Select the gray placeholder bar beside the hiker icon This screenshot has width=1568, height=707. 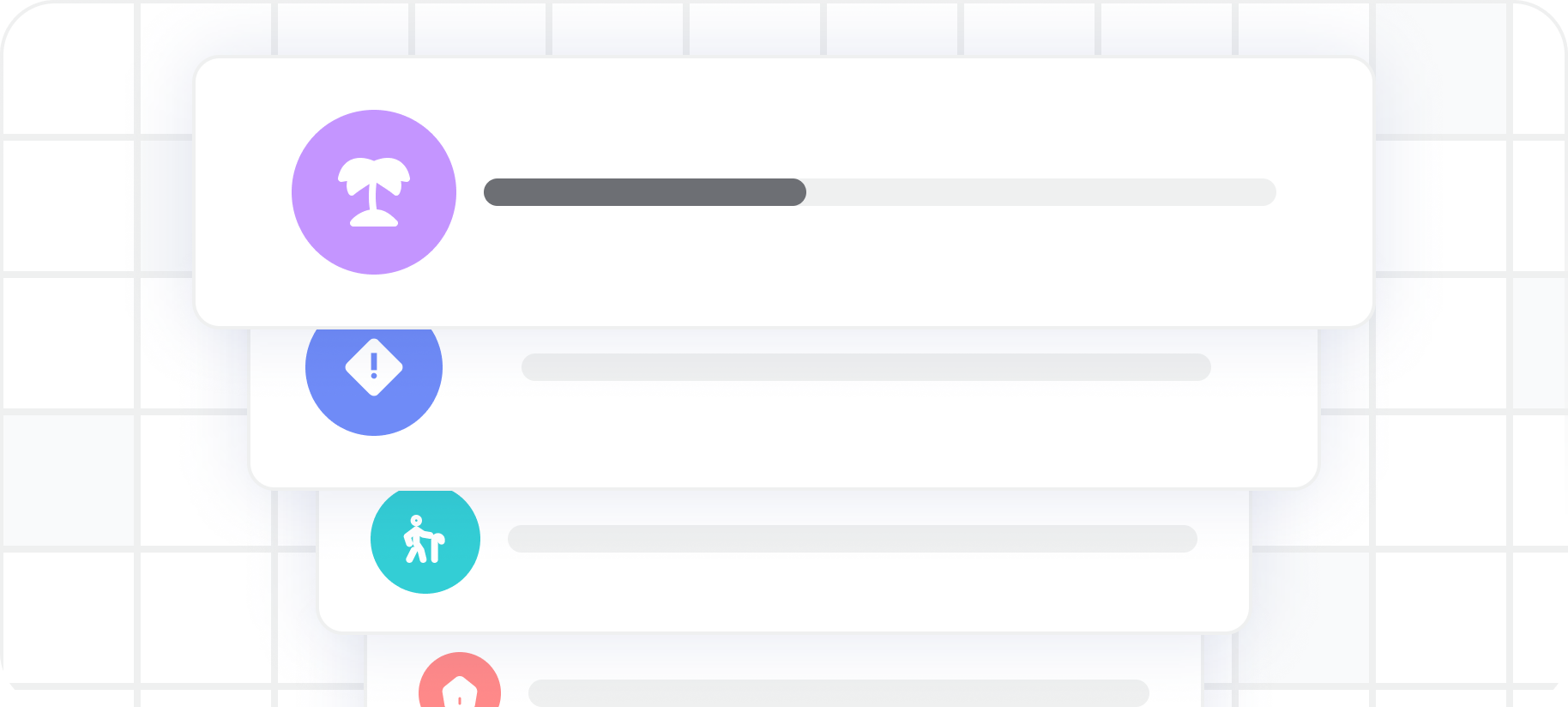point(853,539)
